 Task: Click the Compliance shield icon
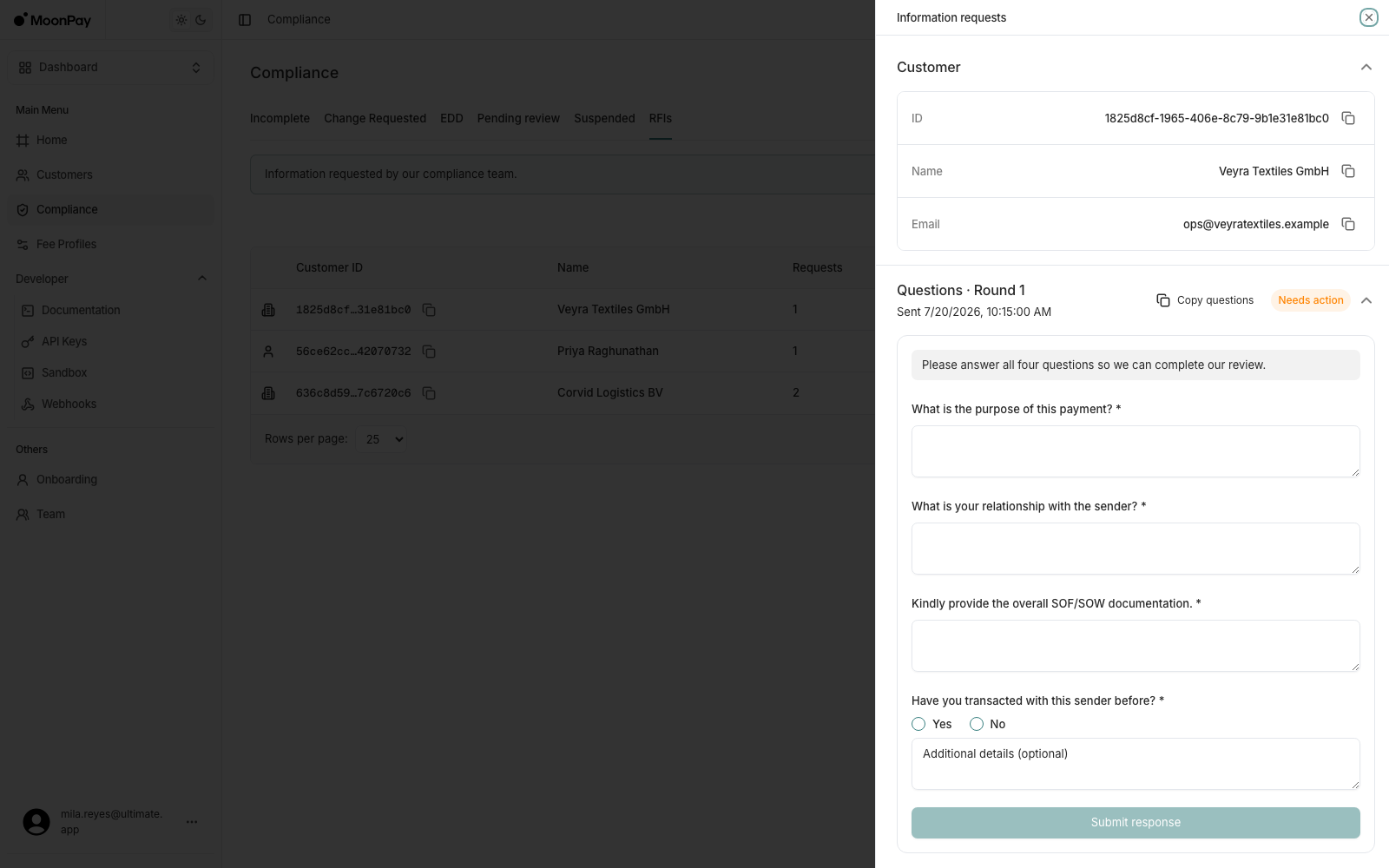pyautogui.click(x=23, y=209)
